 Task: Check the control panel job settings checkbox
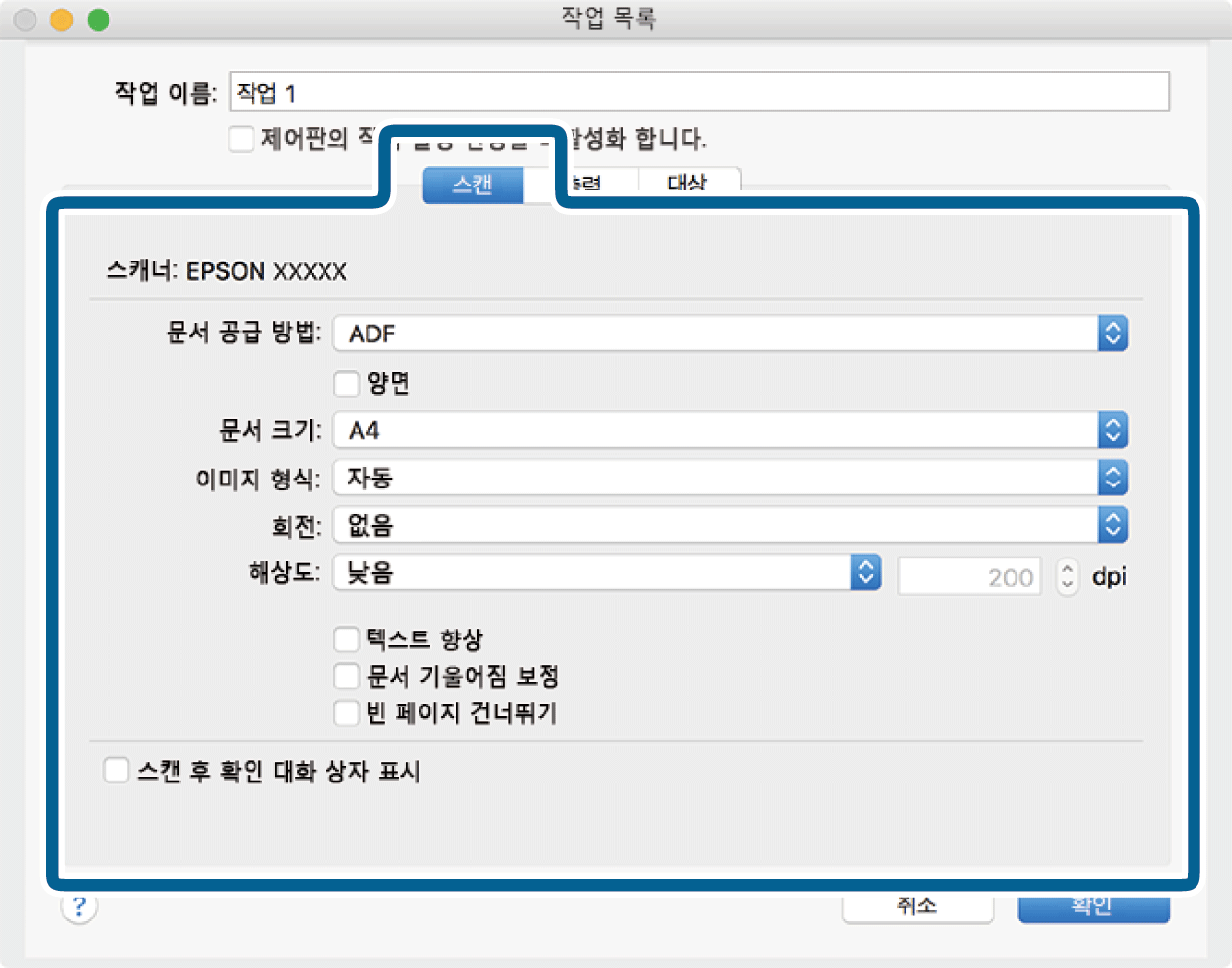click(242, 138)
